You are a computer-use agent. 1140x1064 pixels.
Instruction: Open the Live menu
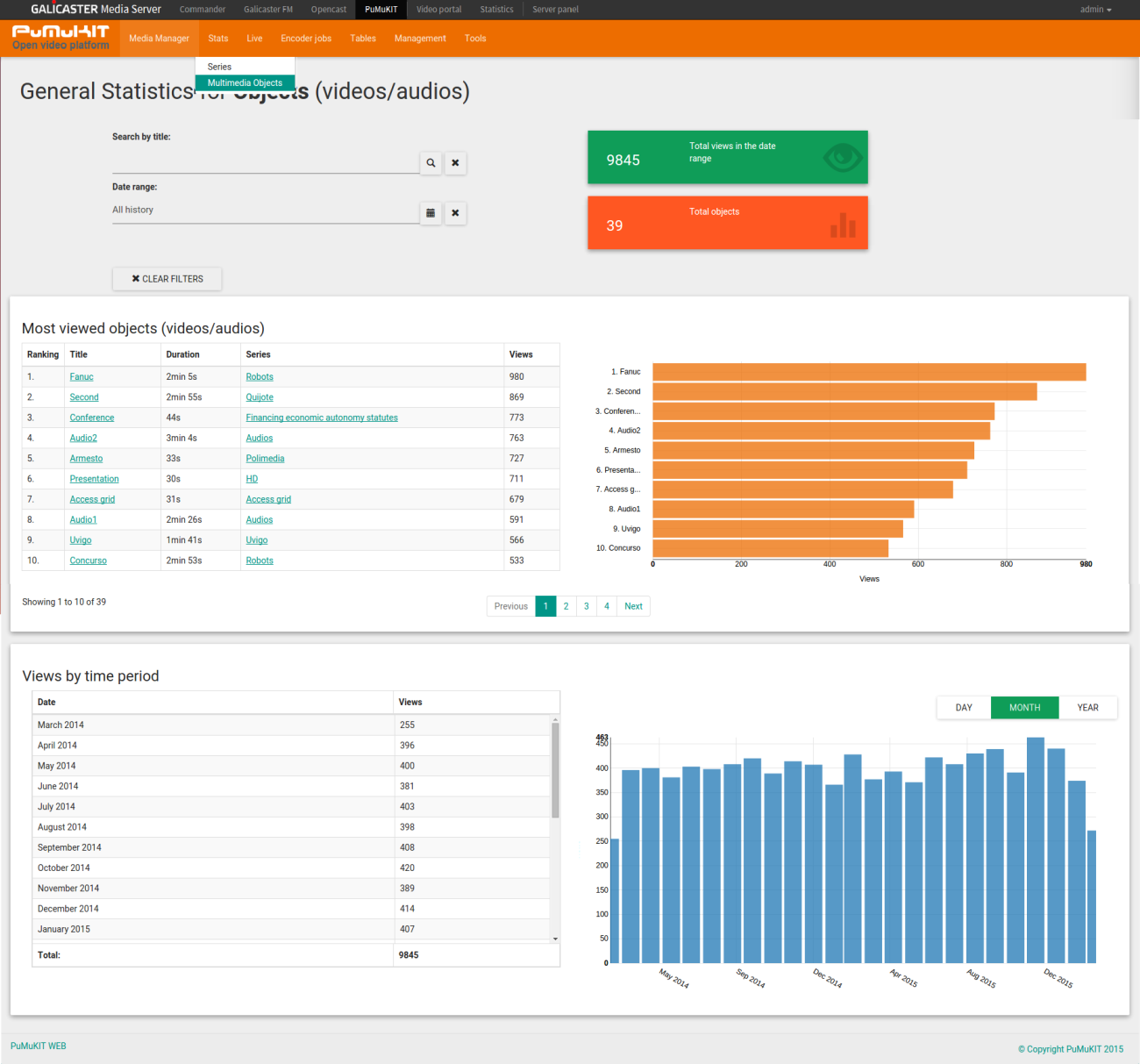click(x=254, y=39)
